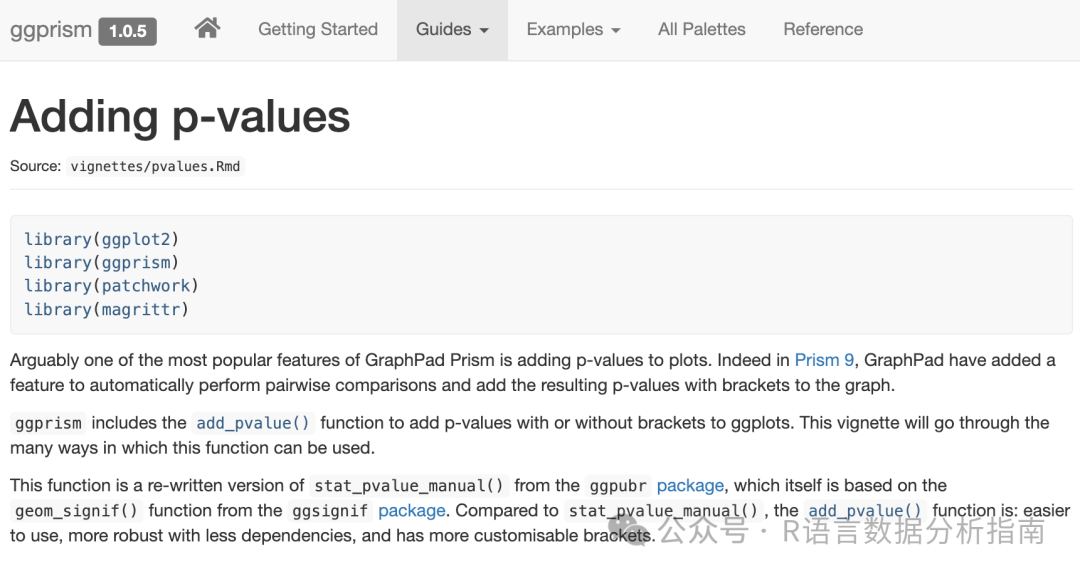Image resolution: width=1080 pixels, height=574 pixels.
Task: Expand the Examples dropdown menu
Action: click(x=573, y=29)
